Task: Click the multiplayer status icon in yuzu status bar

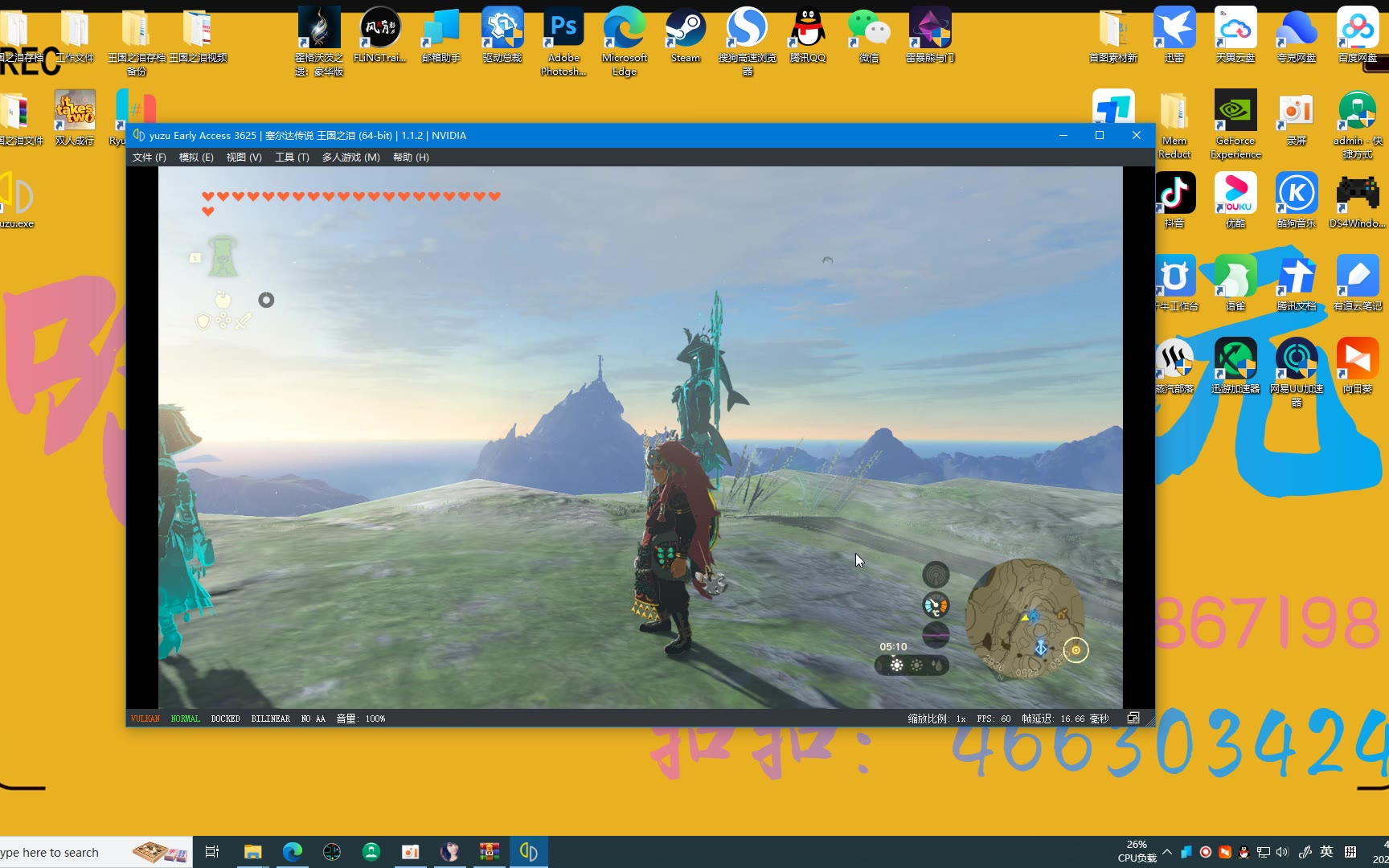Action: pyautogui.click(x=1133, y=719)
